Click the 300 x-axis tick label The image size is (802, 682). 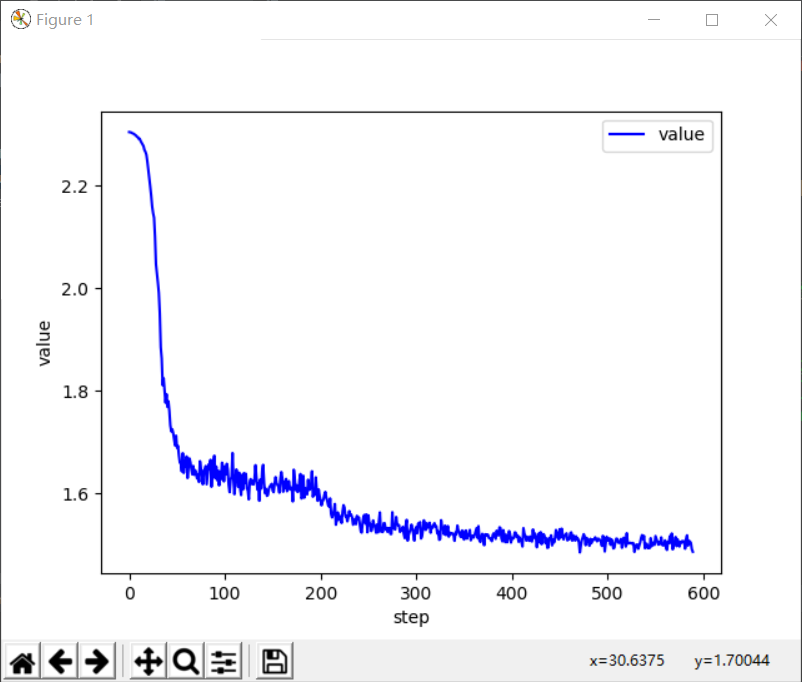point(416,593)
